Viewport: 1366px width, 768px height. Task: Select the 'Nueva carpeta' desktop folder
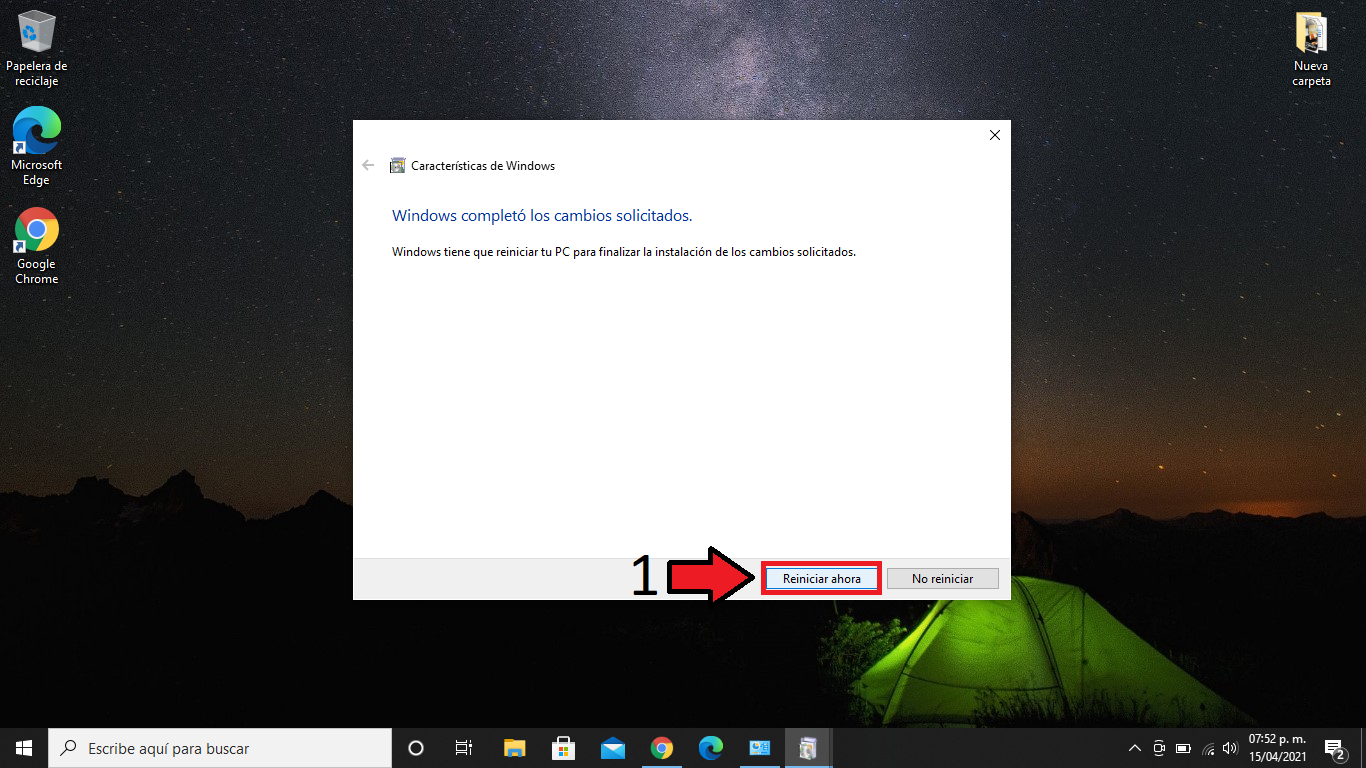pos(1311,49)
